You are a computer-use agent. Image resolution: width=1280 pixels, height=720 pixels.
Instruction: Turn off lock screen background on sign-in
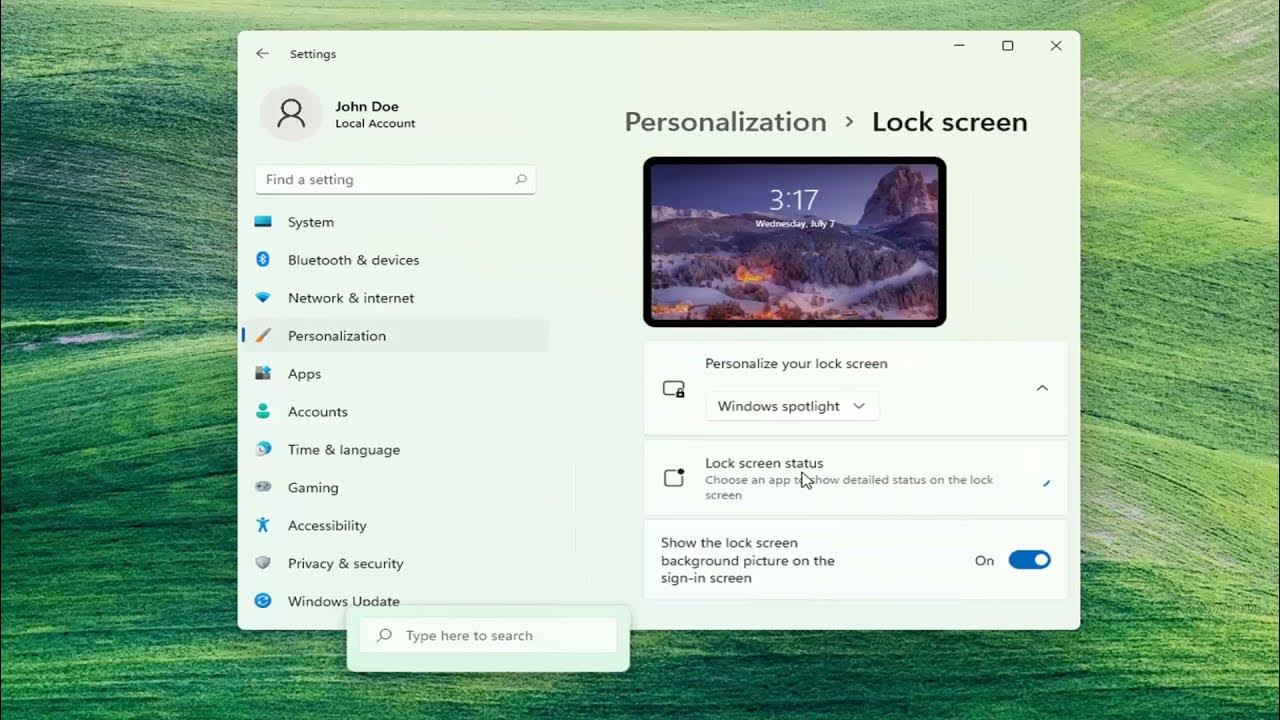(x=1029, y=560)
